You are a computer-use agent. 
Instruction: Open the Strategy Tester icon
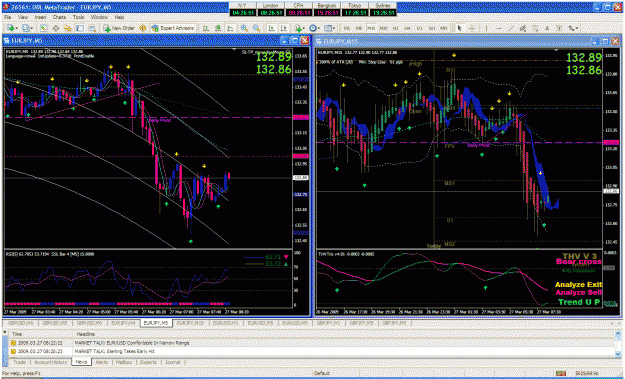click(92, 28)
